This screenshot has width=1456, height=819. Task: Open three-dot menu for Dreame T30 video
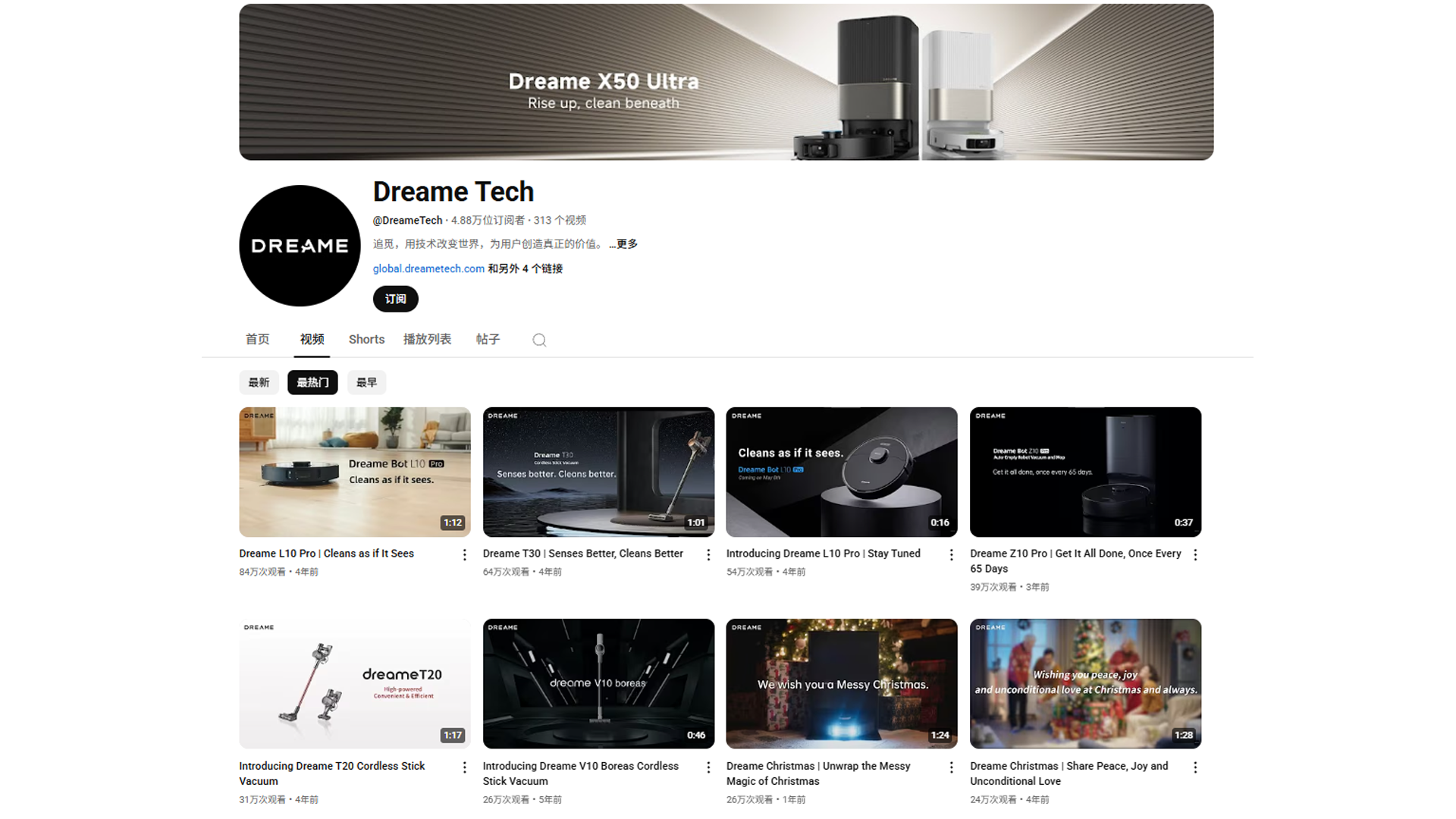pyautogui.click(x=708, y=555)
